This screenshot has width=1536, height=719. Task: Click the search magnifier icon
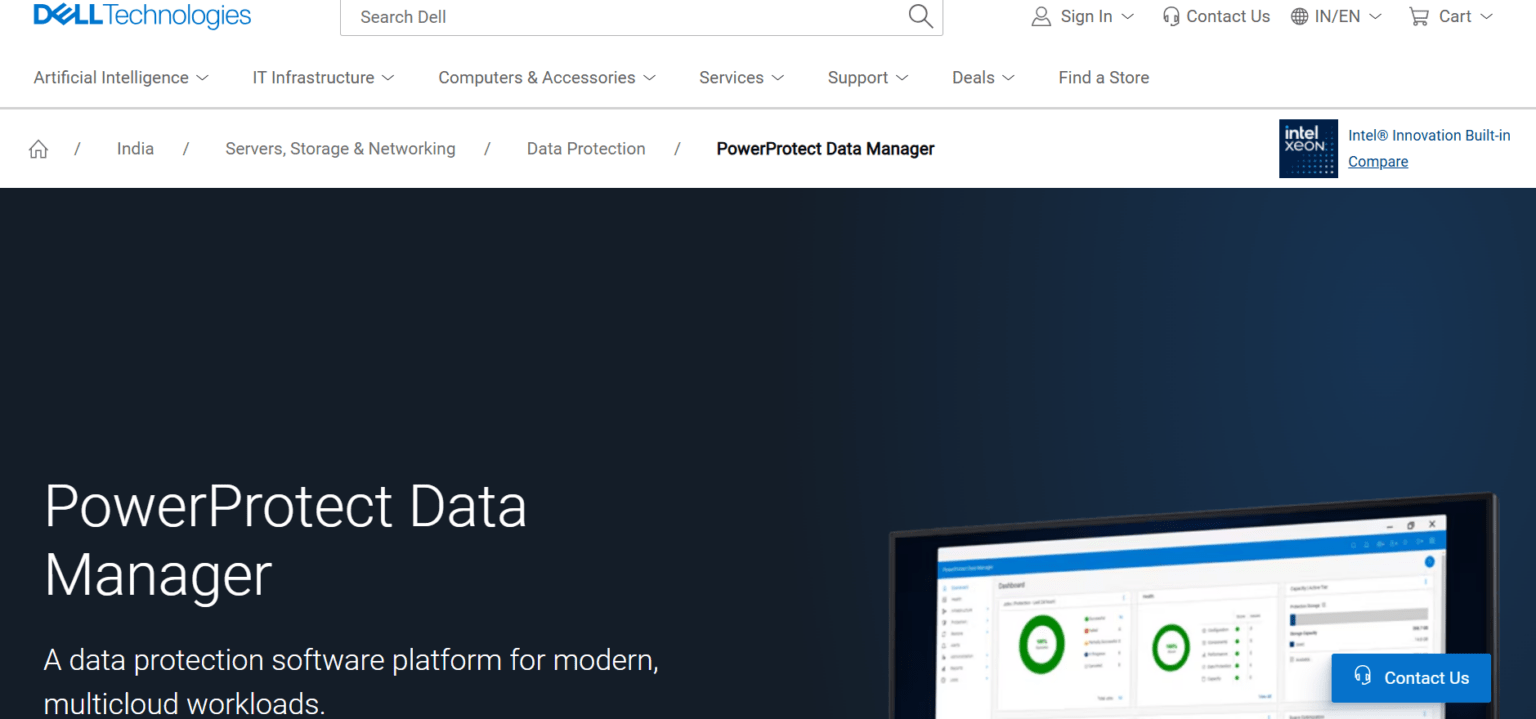pos(918,16)
